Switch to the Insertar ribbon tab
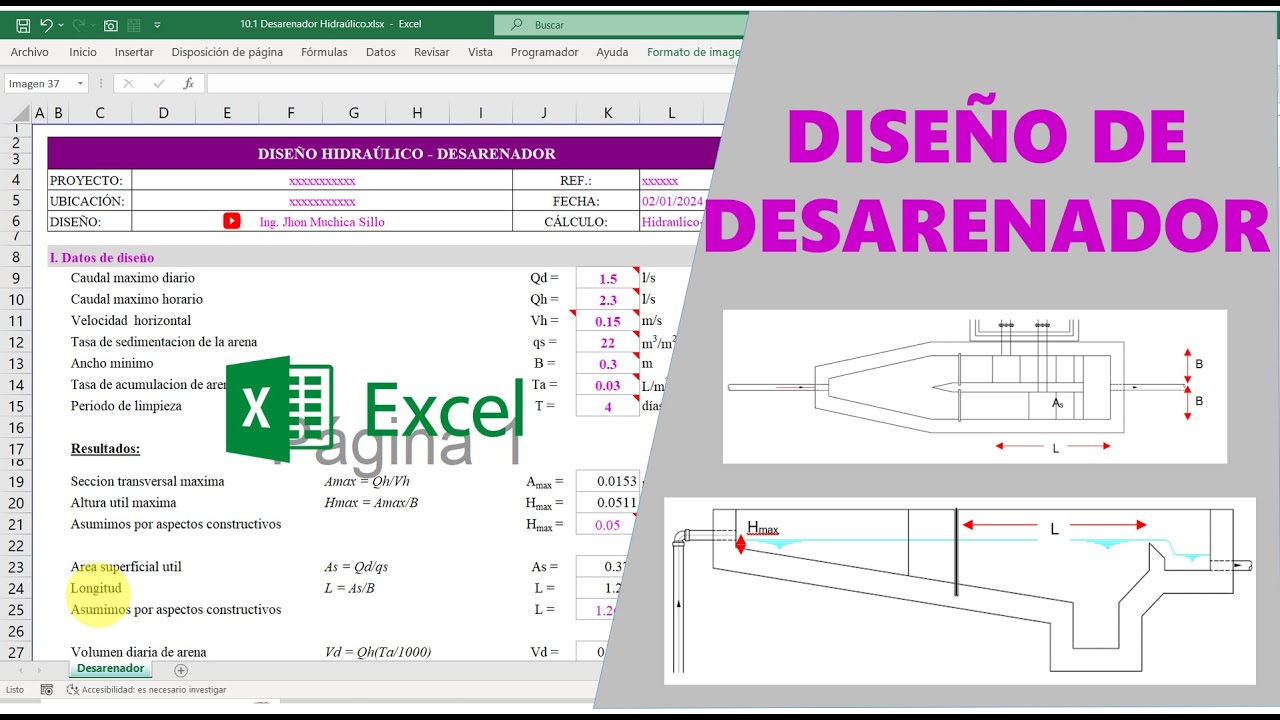Screen dimensions: 1280x720 coord(134,52)
